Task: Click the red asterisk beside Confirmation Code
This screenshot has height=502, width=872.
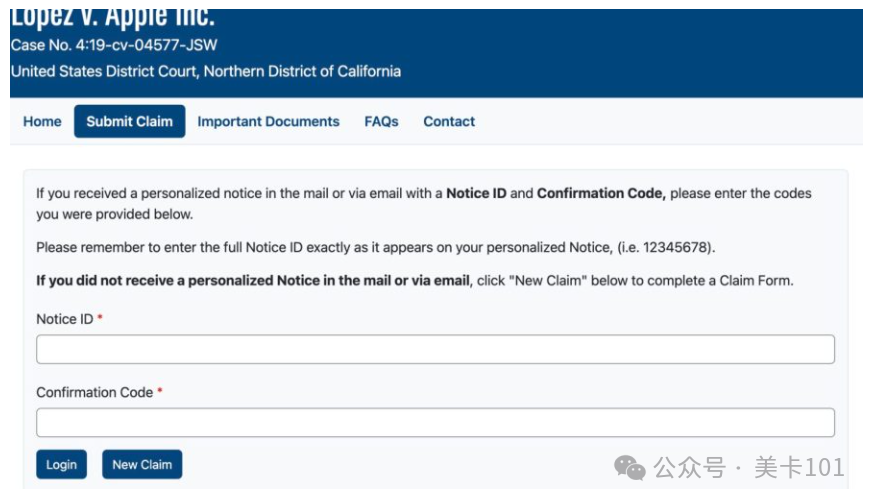Action: click(x=160, y=391)
